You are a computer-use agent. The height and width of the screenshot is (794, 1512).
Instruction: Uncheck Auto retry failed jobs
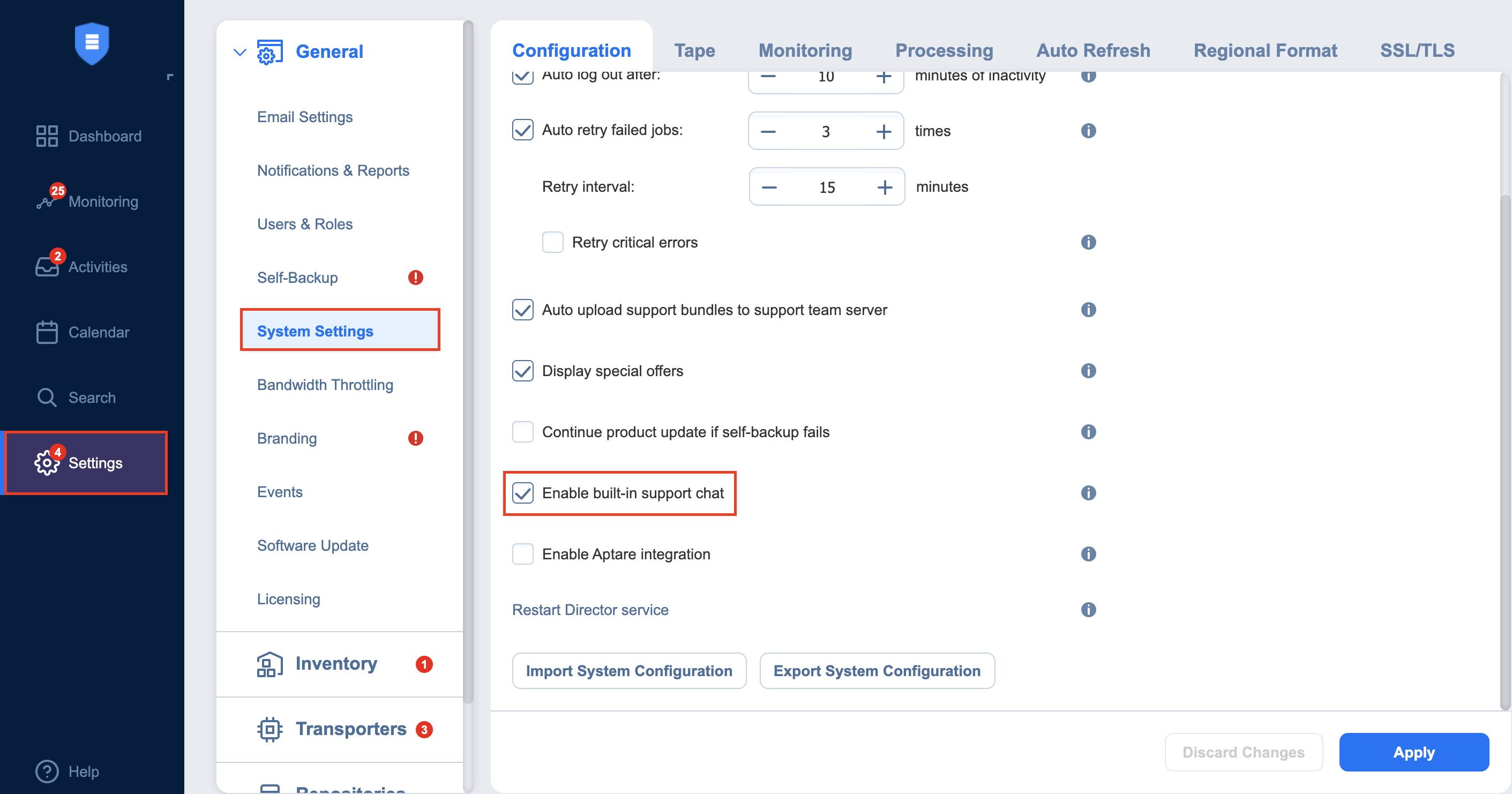coord(522,130)
